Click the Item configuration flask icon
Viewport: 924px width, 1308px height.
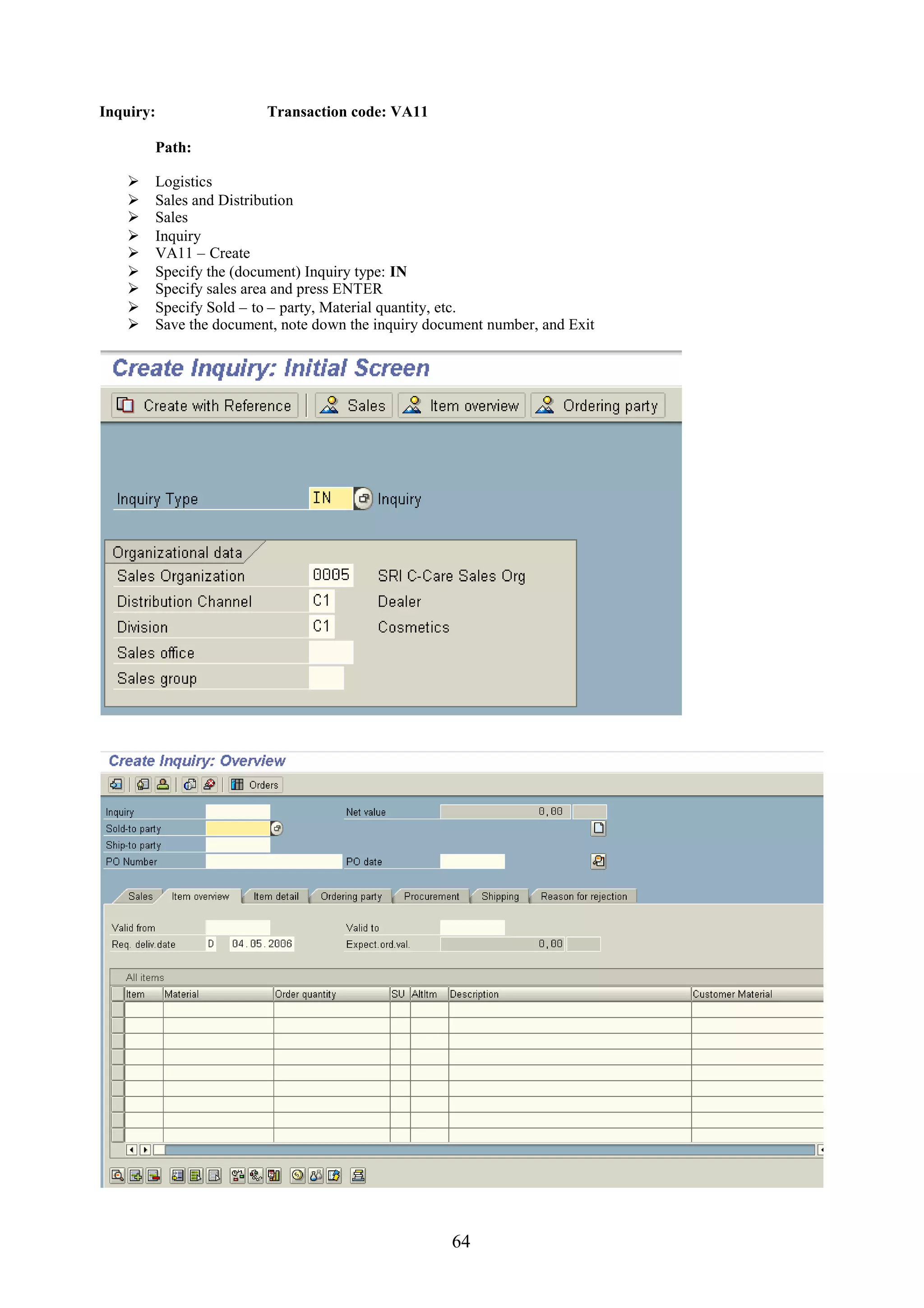tap(316, 1175)
